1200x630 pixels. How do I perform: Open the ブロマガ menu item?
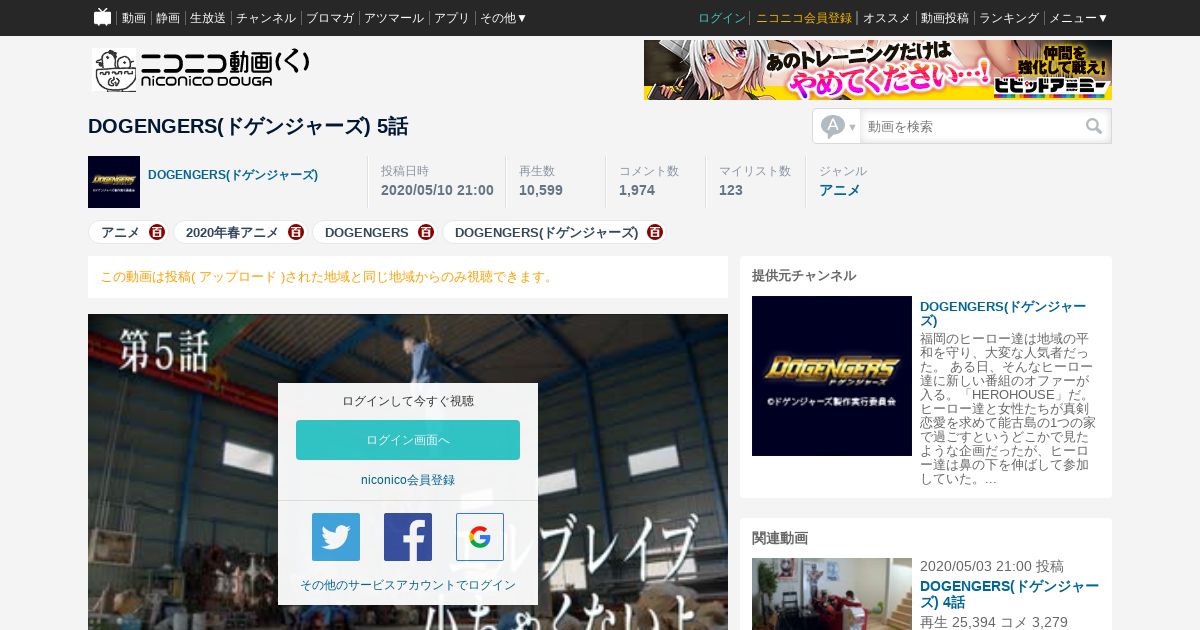[330, 18]
